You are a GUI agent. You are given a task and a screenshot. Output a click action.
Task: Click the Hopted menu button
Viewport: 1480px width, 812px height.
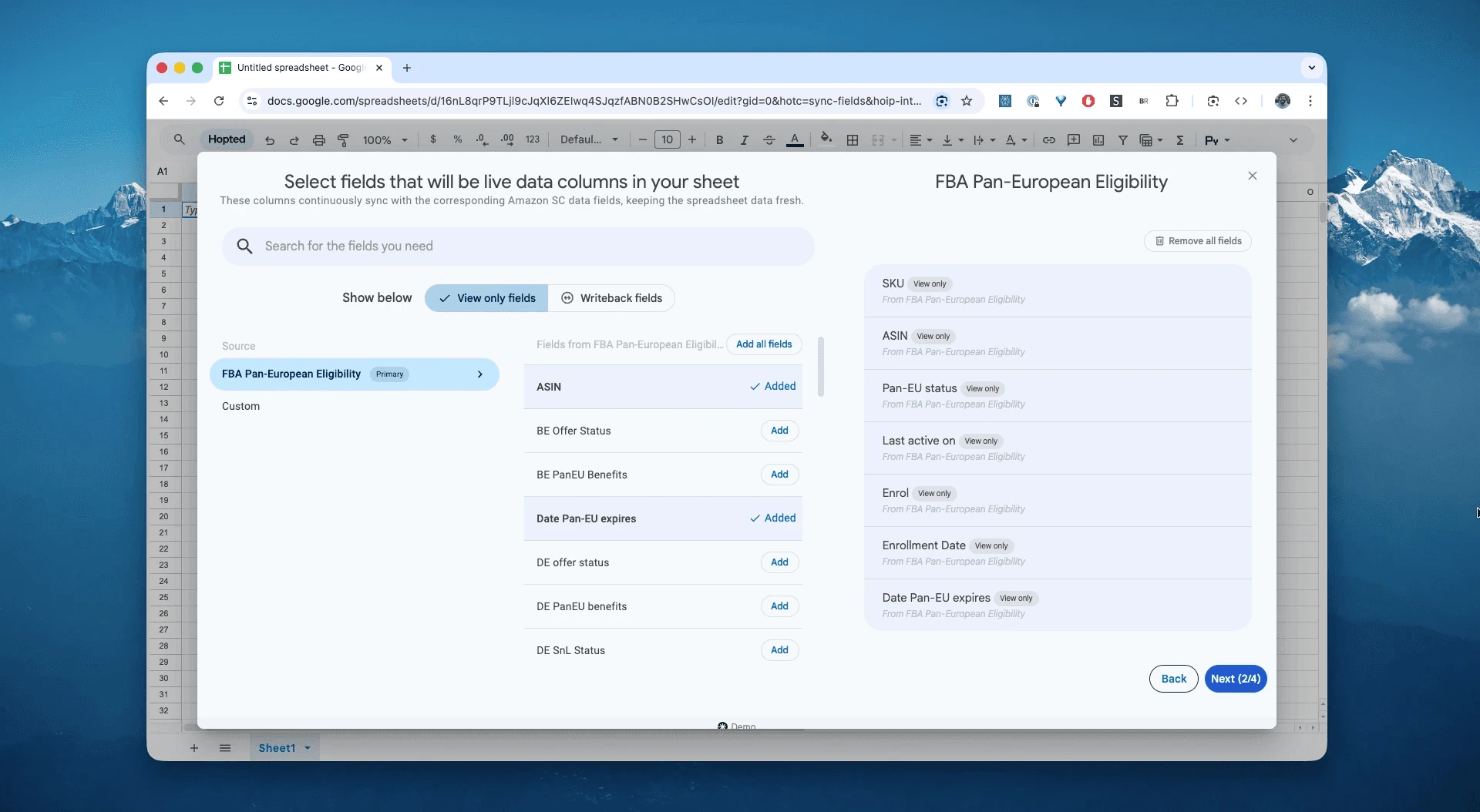227,139
